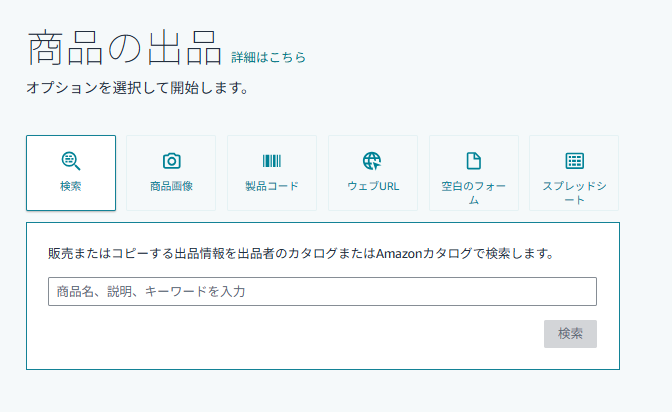This screenshot has height=412, width=672.
Task: Click the camera icon for 商品画像
Action: 171,161
